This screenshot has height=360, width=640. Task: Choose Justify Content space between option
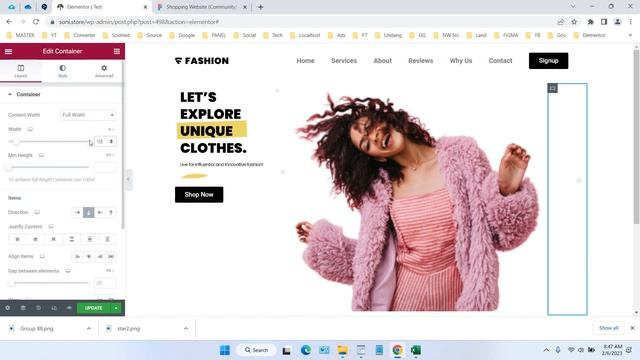coord(71,239)
